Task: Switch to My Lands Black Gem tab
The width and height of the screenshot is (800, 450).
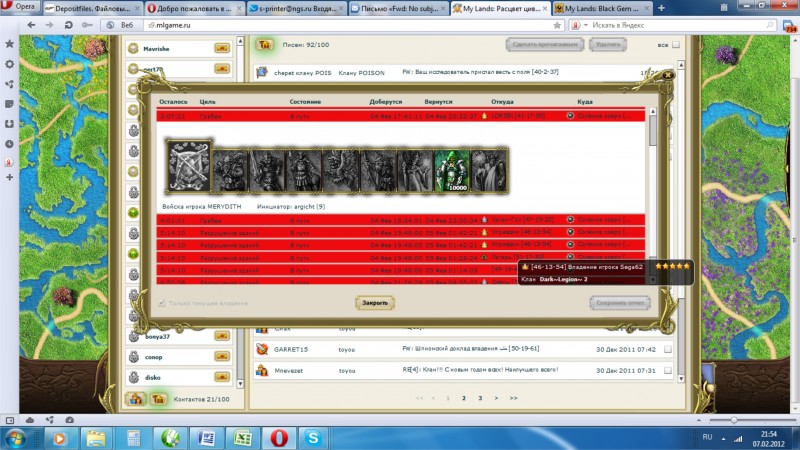Action: point(602,8)
